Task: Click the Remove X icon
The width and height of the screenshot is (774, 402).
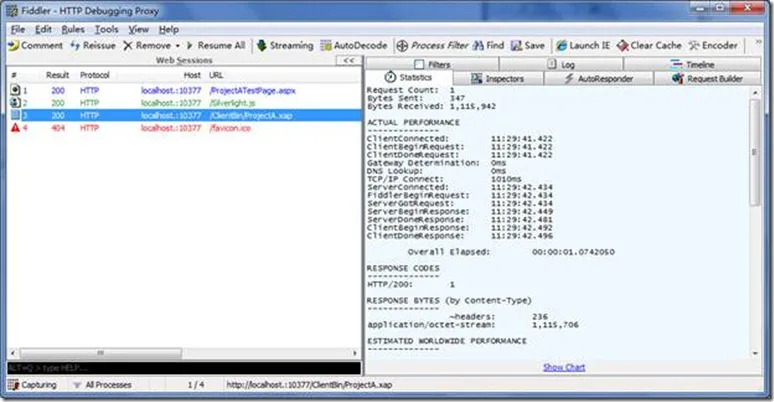Action: (x=128, y=45)
